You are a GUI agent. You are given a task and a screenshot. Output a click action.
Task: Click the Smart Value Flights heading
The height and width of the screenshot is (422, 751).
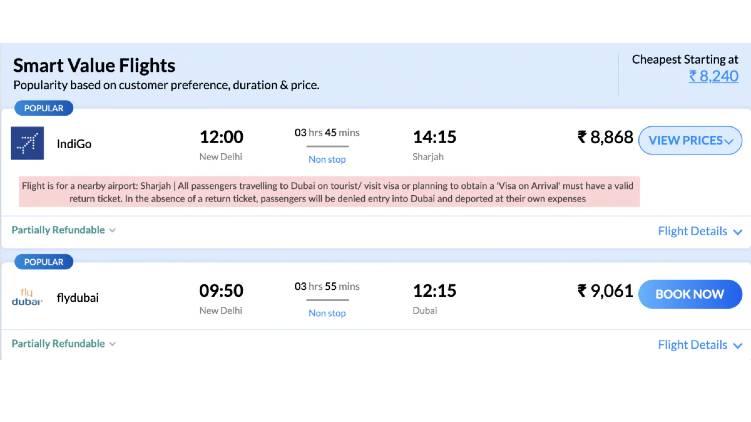94,66
